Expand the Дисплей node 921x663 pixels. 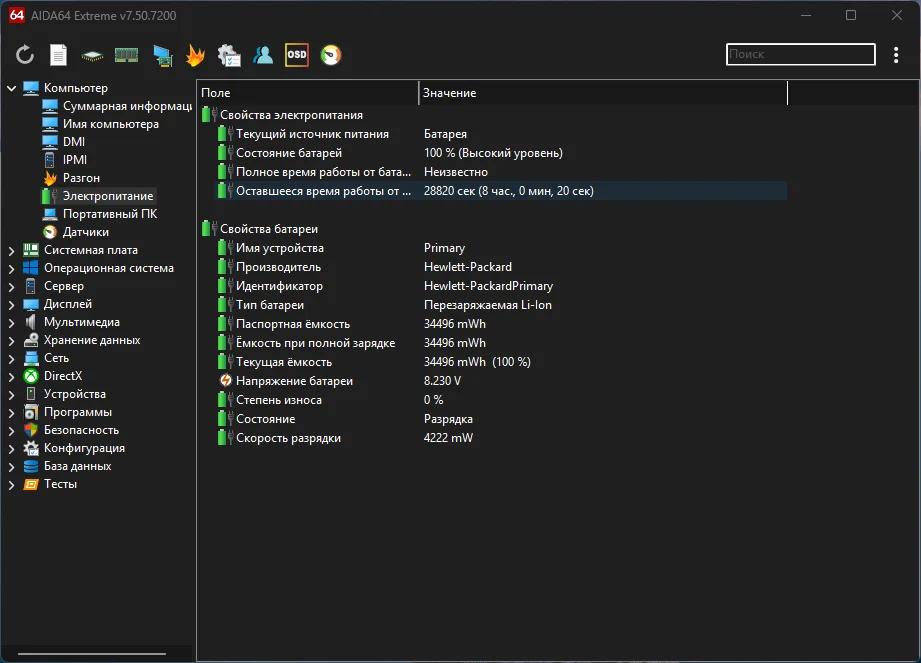(x=11, y=305)
